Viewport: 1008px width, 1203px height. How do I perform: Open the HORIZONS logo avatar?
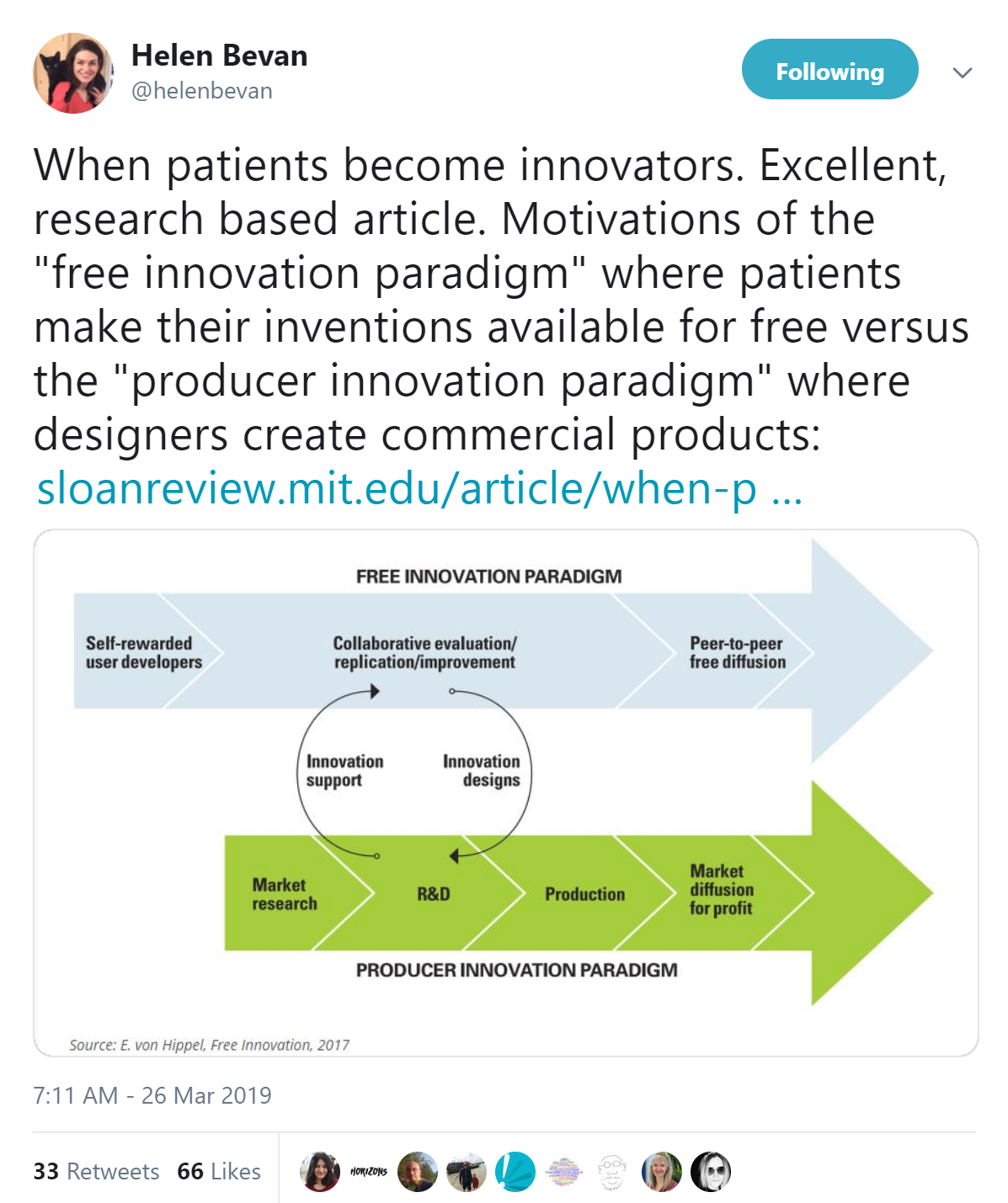[369, 1172]
